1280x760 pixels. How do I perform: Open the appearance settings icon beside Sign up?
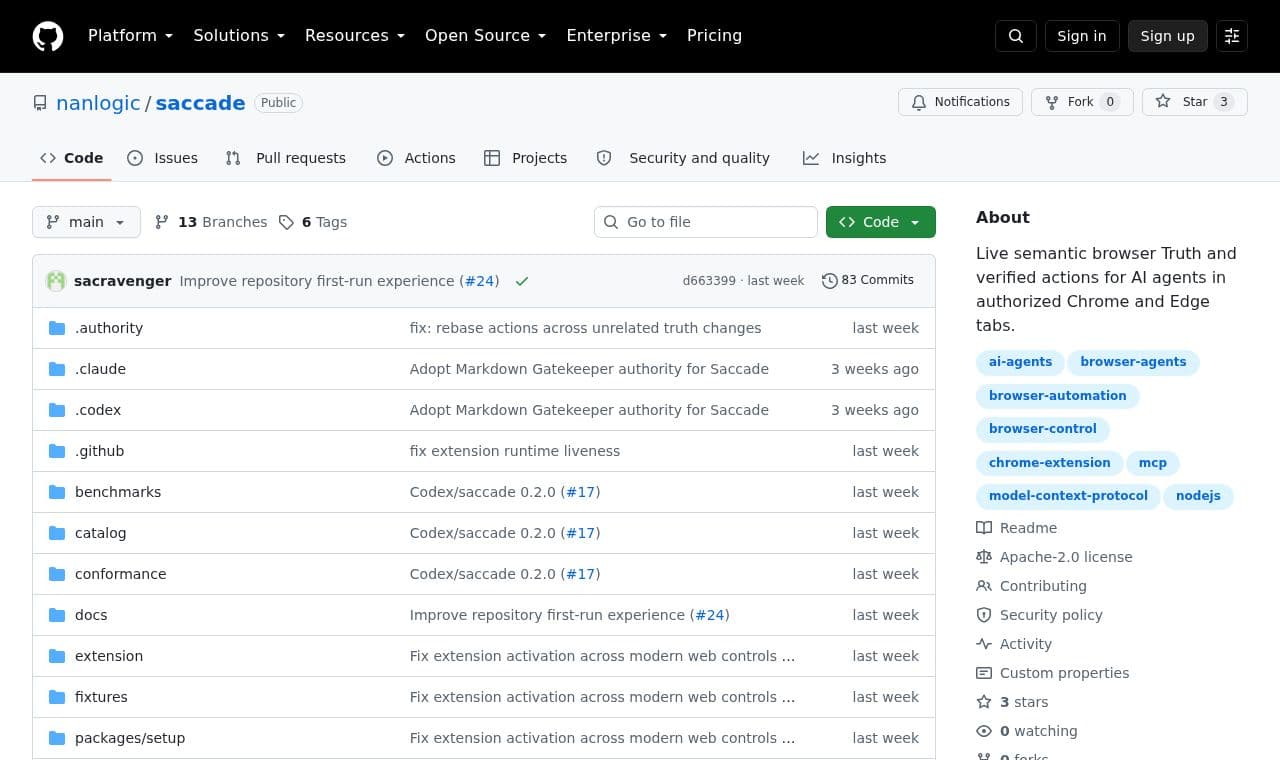point(1232,36)
